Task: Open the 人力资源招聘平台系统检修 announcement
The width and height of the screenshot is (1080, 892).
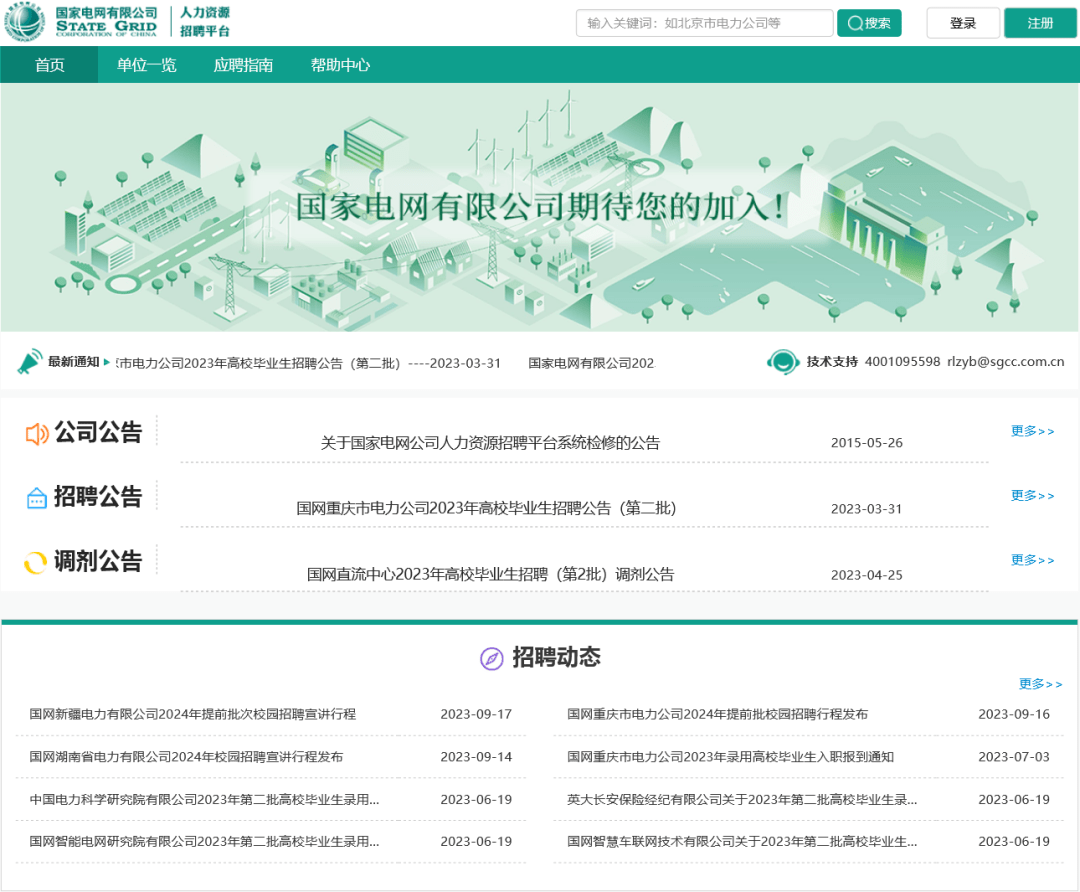Action: [490, 443]
